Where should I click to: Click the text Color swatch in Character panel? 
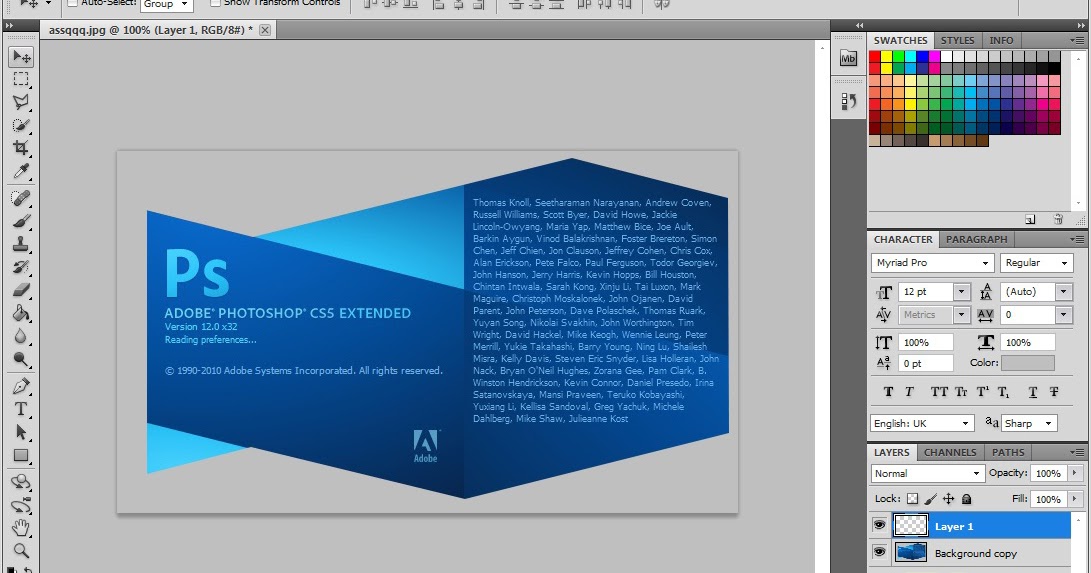tap(1028, 363)
